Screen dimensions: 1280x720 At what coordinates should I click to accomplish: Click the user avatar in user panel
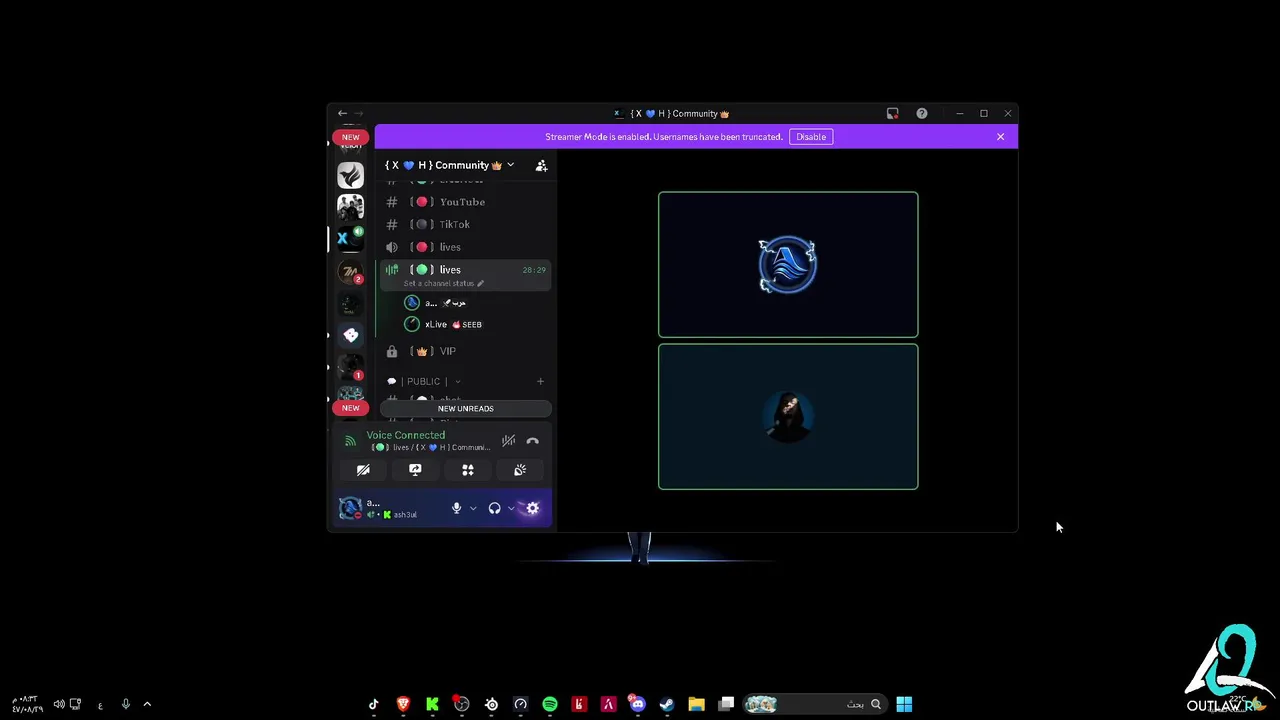click(350, 508)
